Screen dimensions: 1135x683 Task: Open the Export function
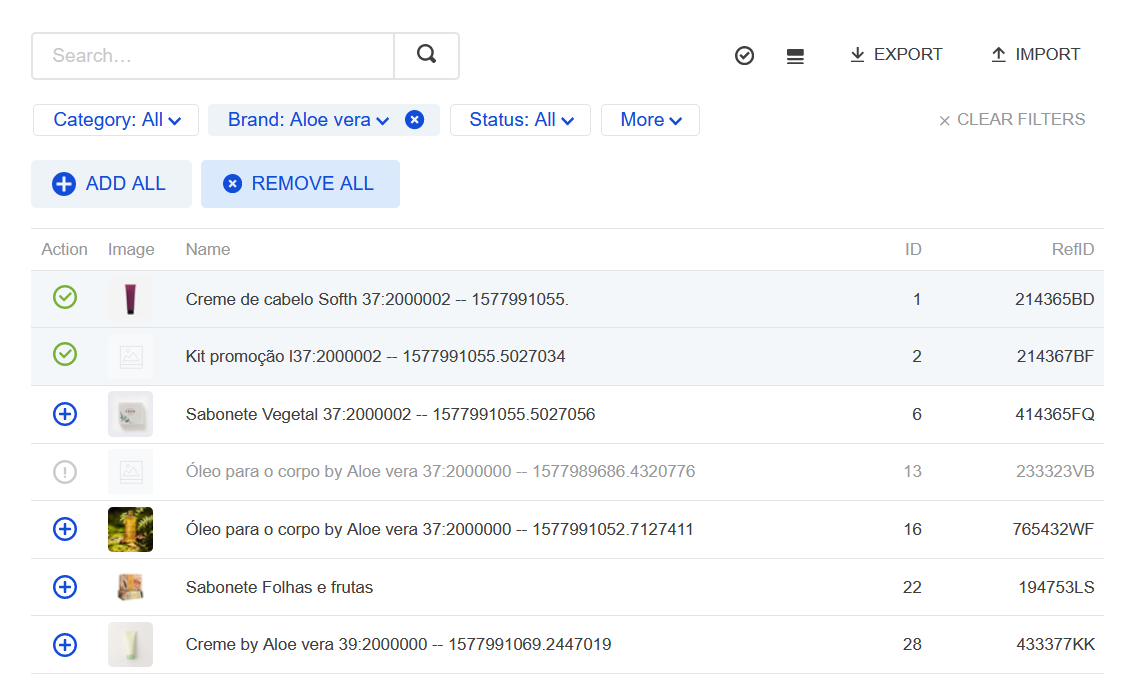coord(895,54)
